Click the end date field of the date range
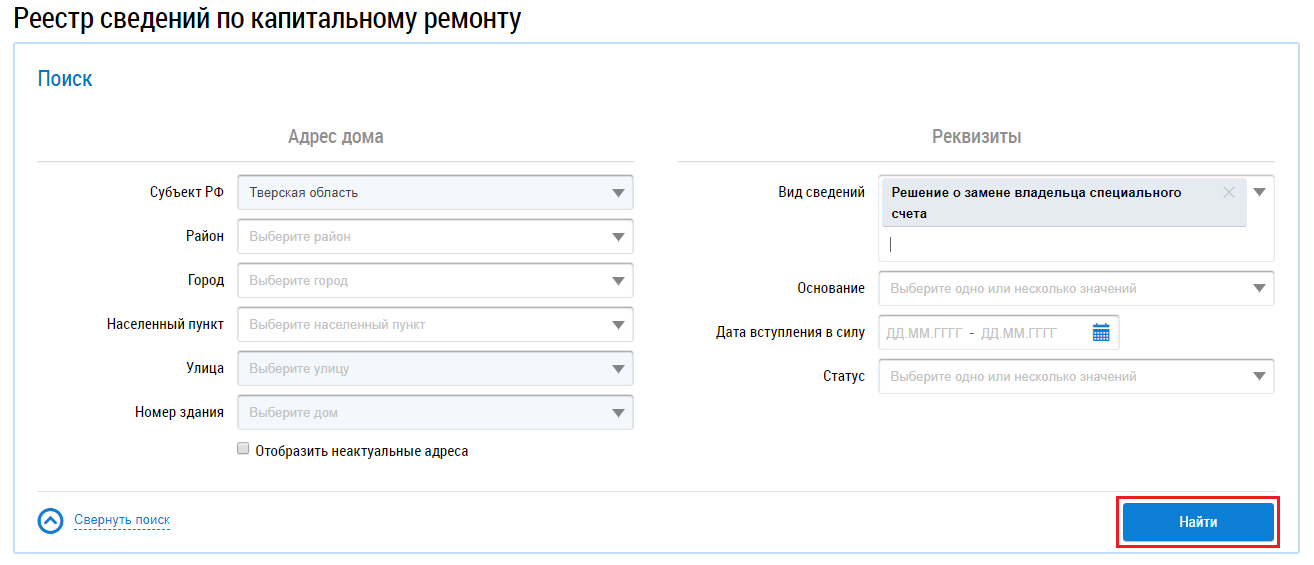 (x=1018, y=333)
